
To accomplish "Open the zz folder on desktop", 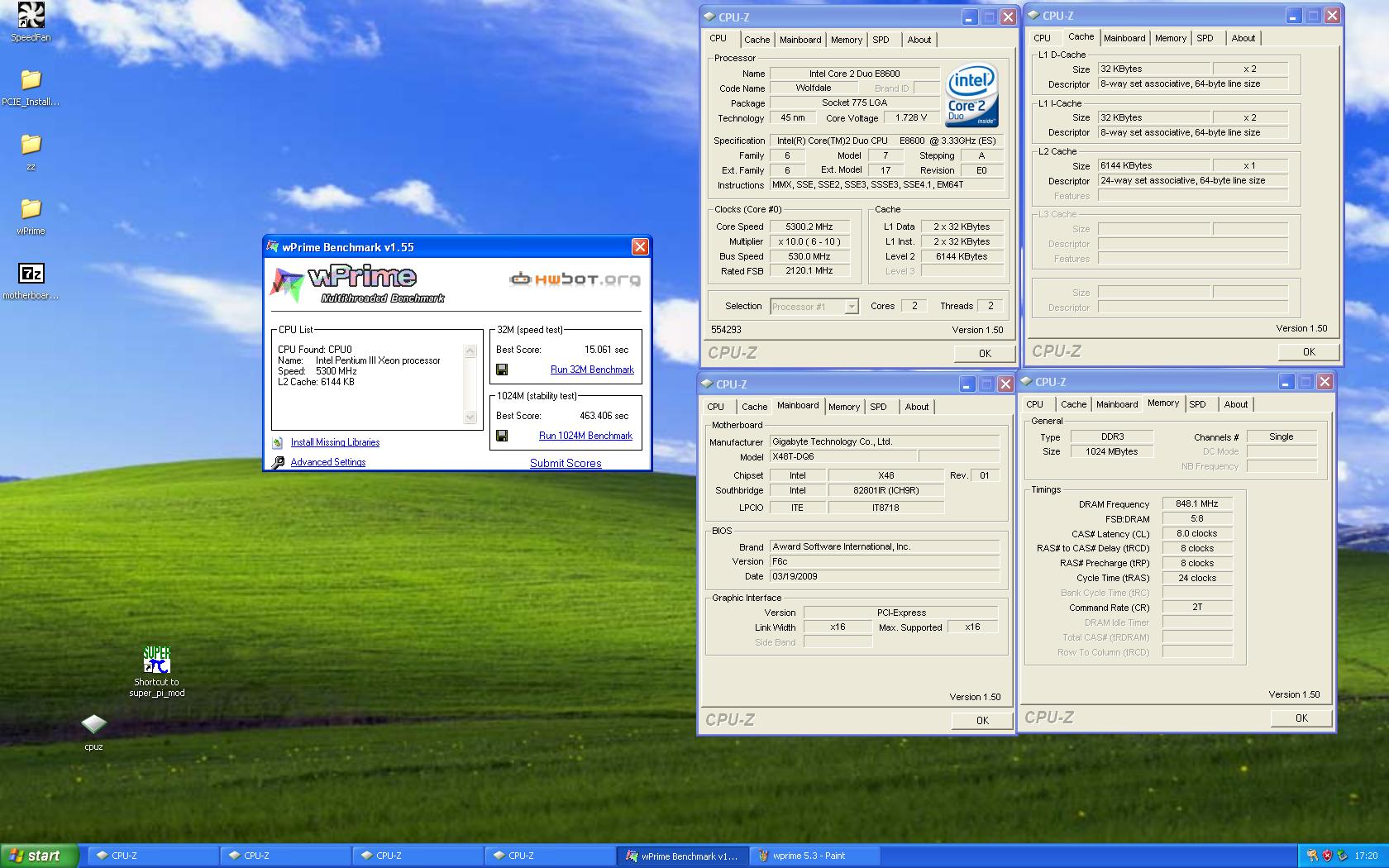I will click(x=31, y=144).
